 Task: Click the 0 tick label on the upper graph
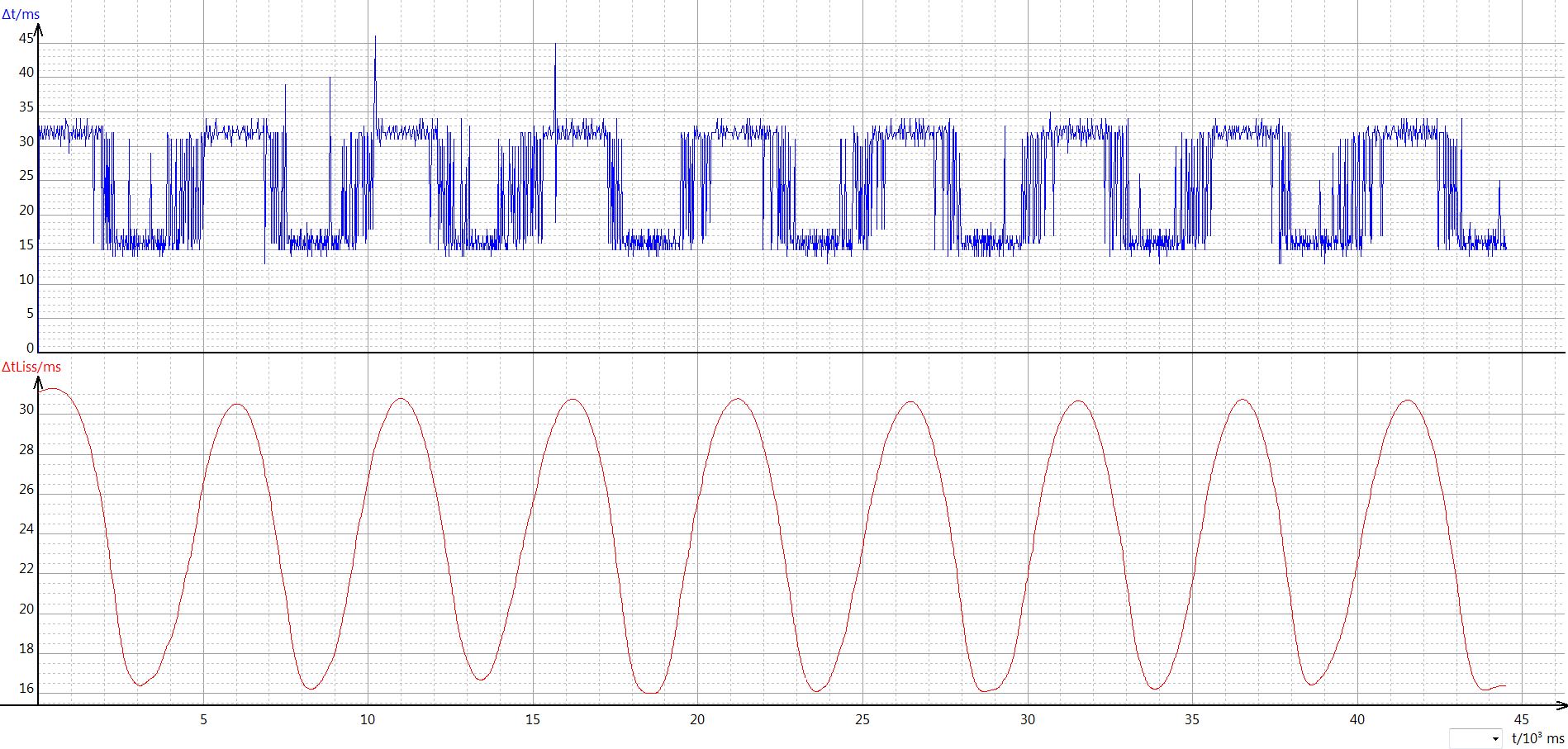31,348
